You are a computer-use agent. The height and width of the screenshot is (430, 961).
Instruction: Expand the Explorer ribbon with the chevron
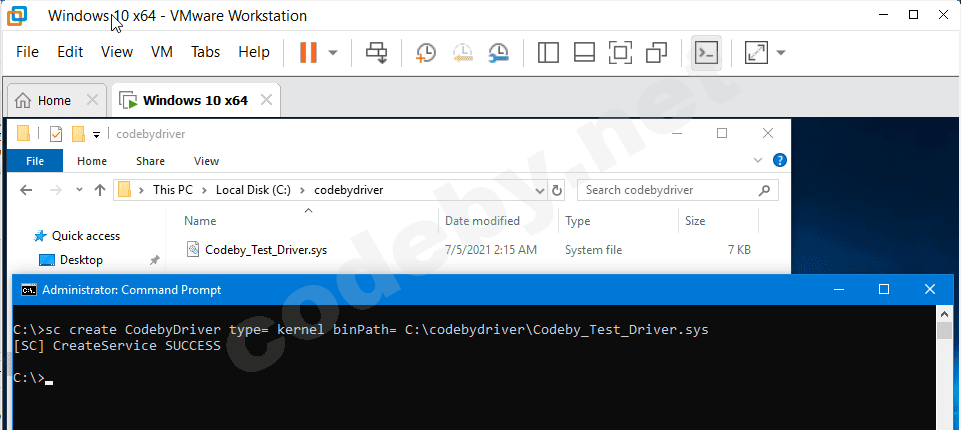tap(758, 160)
